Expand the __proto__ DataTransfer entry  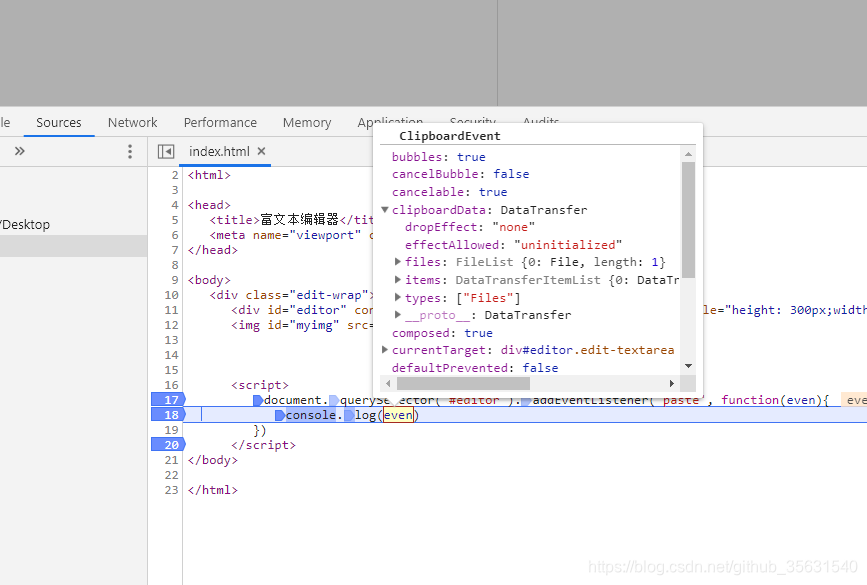click(398, 314)
